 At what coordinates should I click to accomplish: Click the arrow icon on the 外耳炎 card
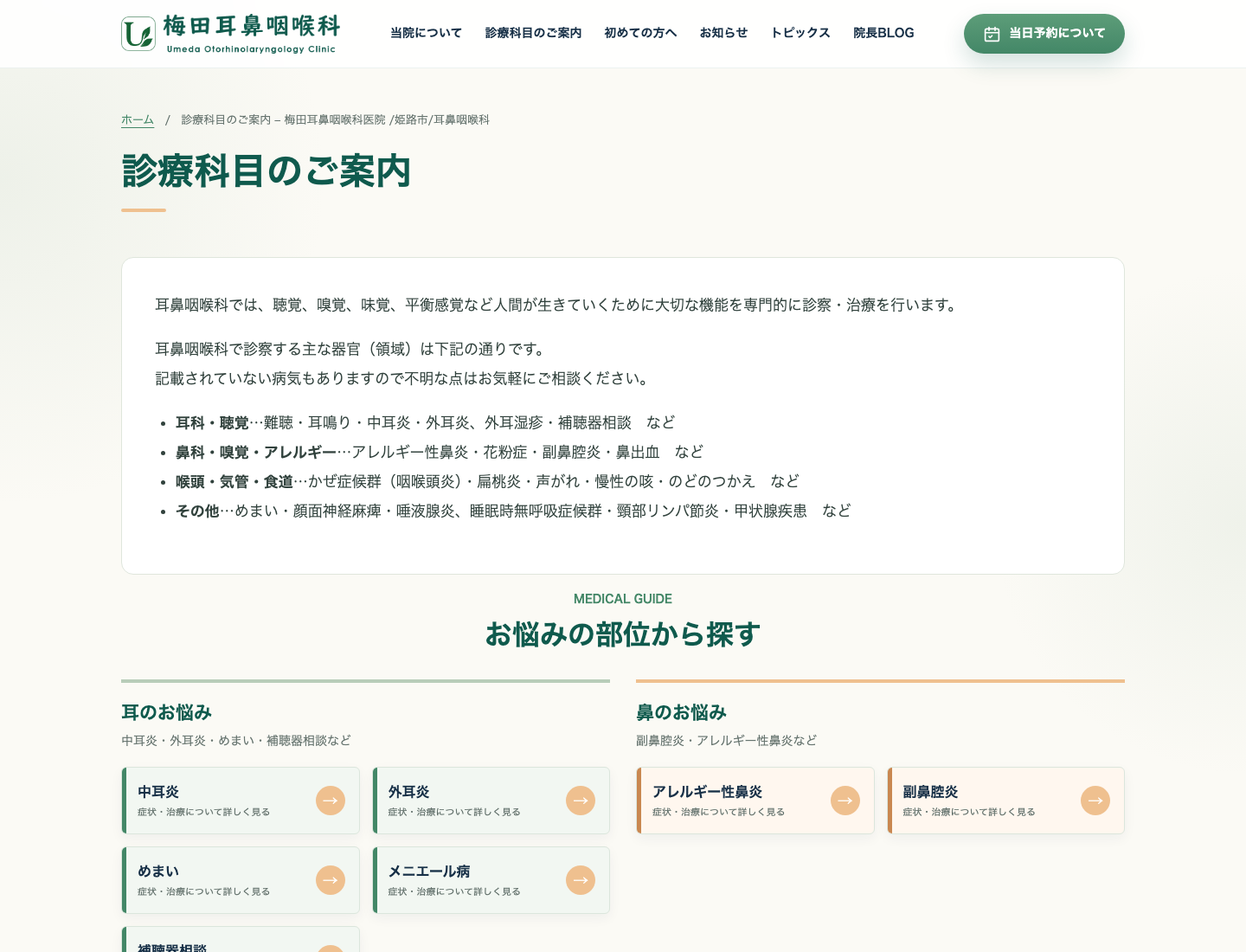pos(581,801)
